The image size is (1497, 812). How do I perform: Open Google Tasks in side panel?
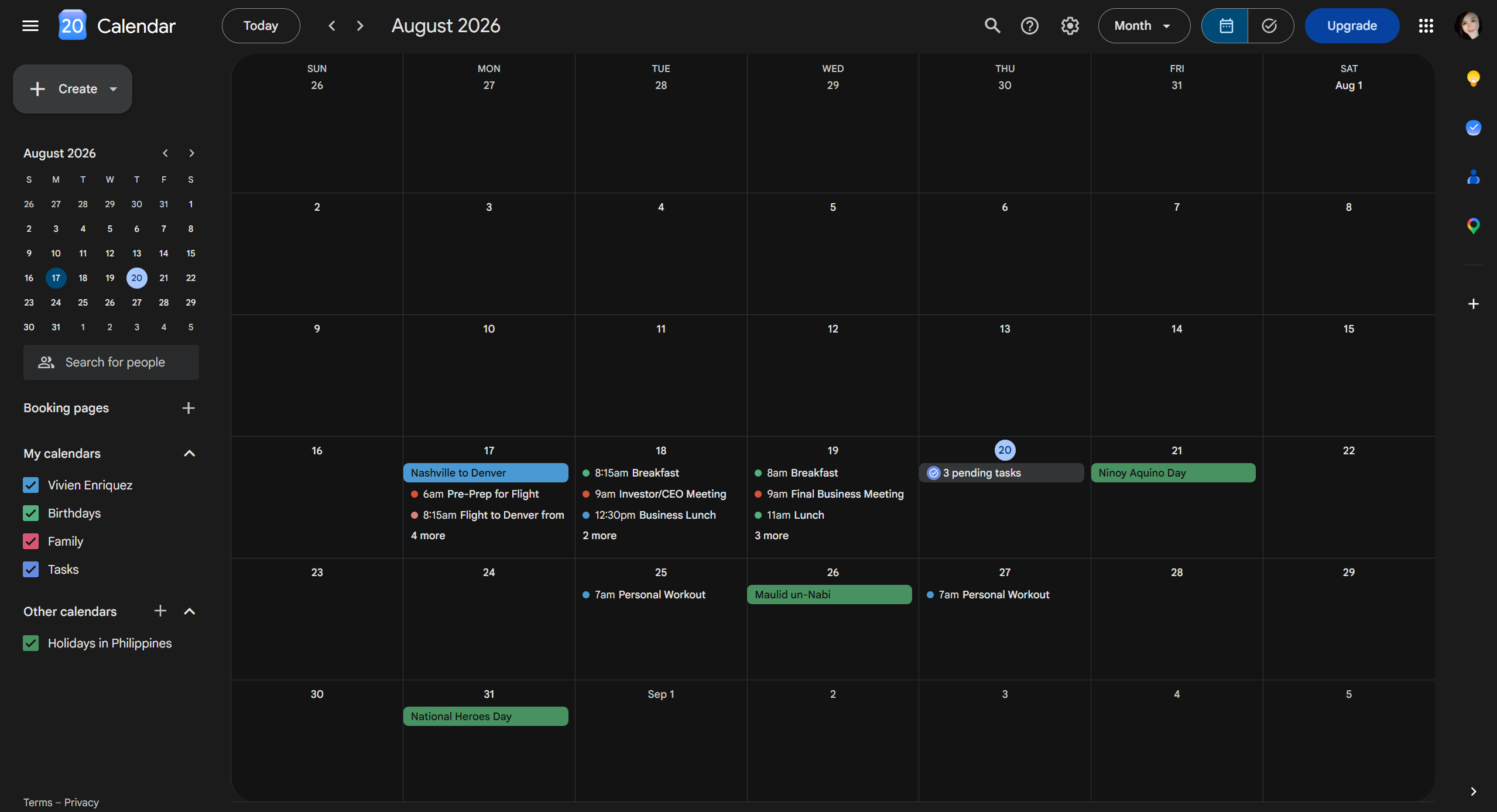1474,128
